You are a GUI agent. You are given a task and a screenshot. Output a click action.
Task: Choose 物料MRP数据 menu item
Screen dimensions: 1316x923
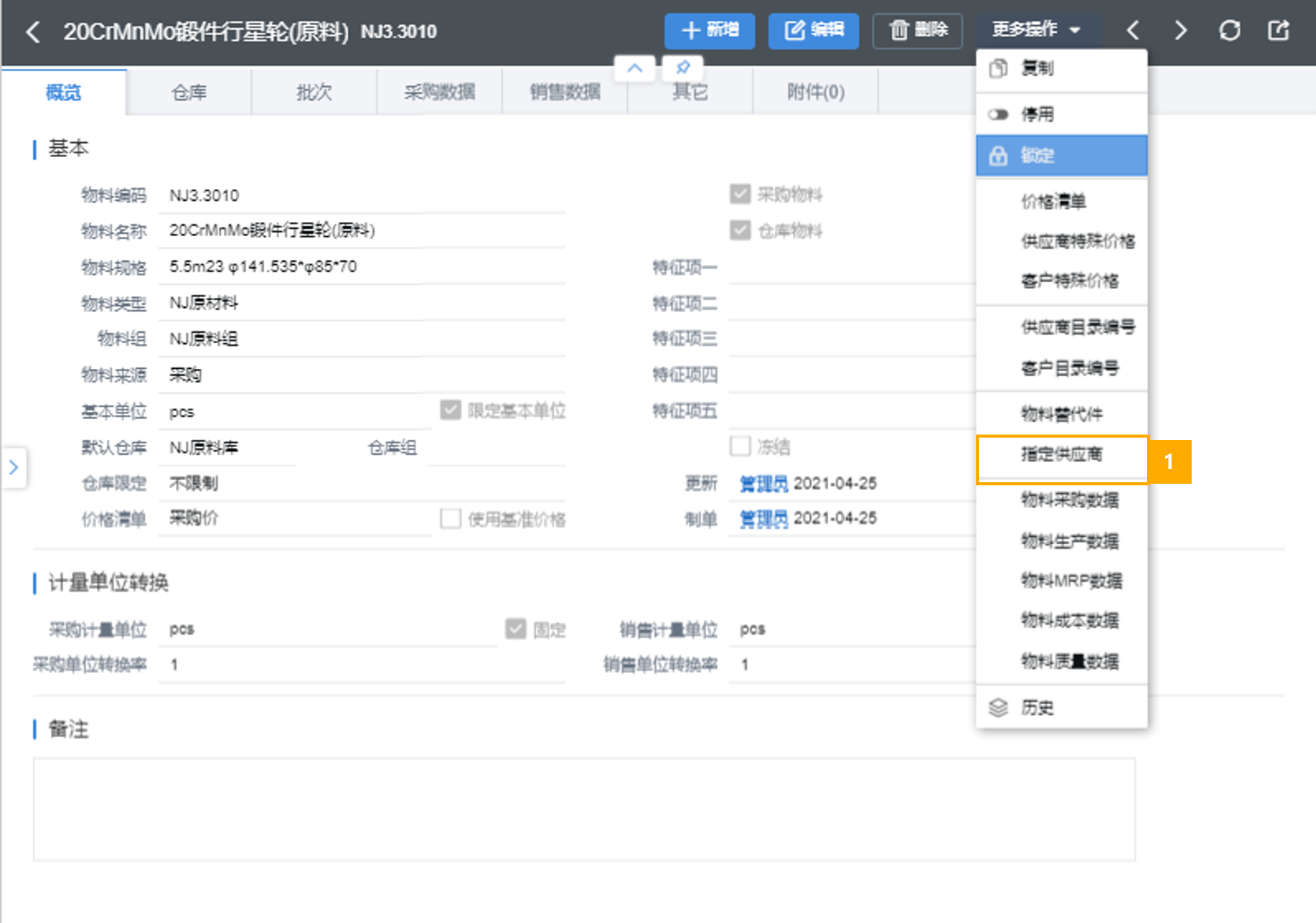(1061, 581)
